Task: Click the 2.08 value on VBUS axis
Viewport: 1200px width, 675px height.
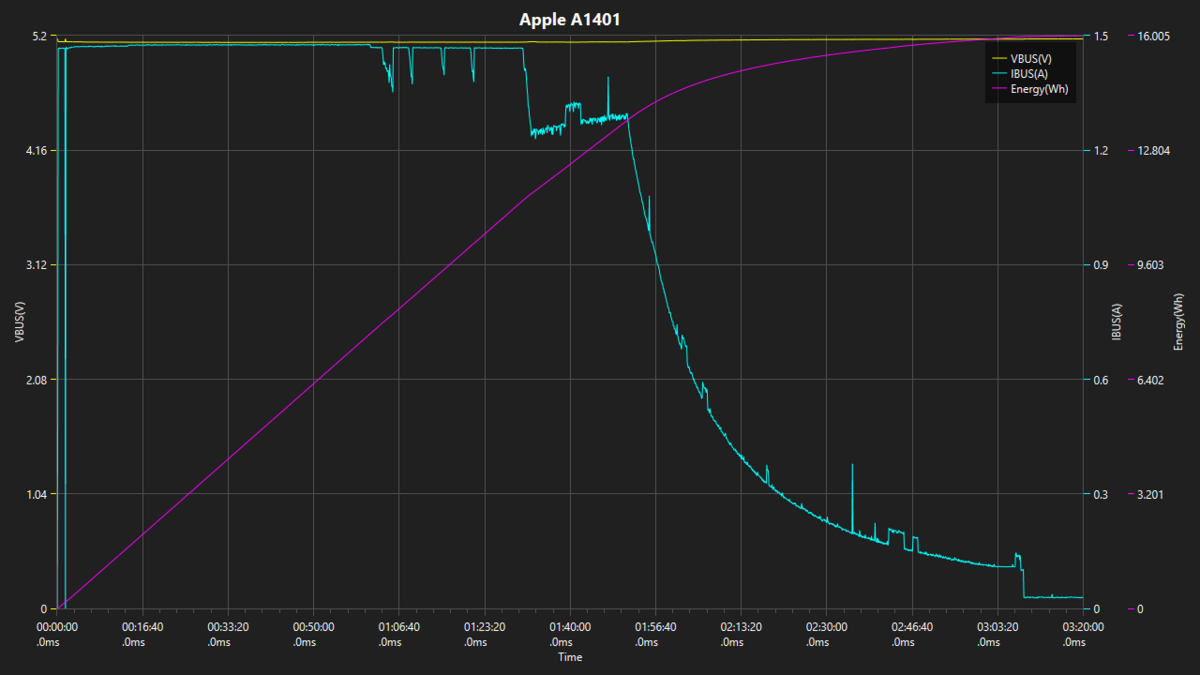Action: [37, 380]
